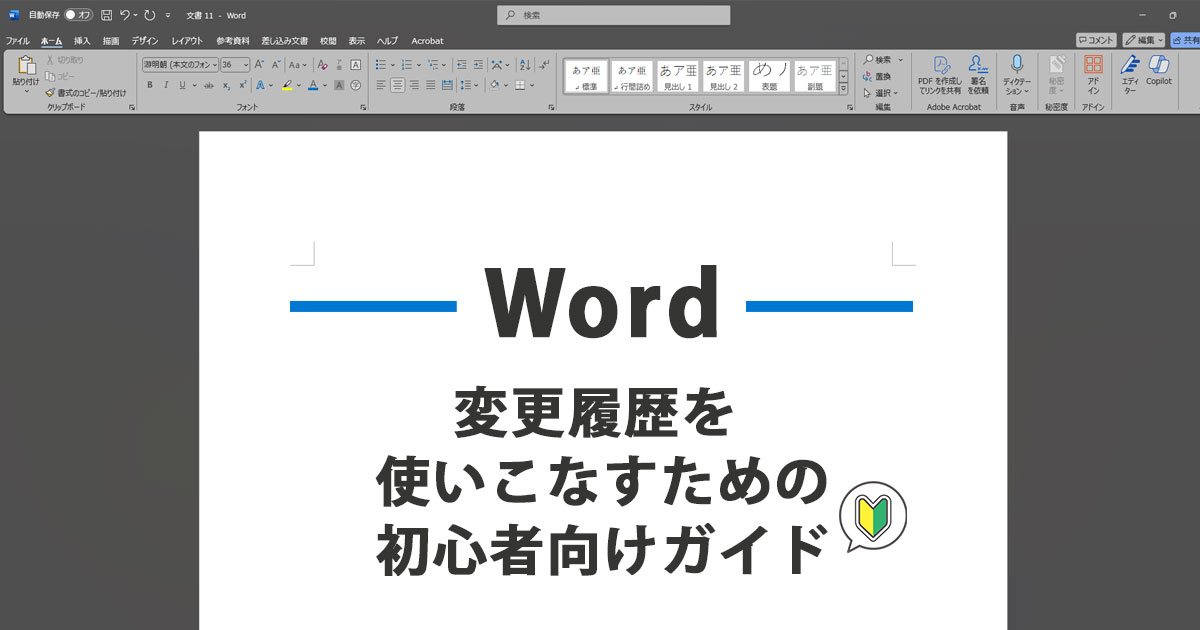Screen dimensions: 1200x630
Task: Click the yellow text highlight color button
Action: [287, 85]
